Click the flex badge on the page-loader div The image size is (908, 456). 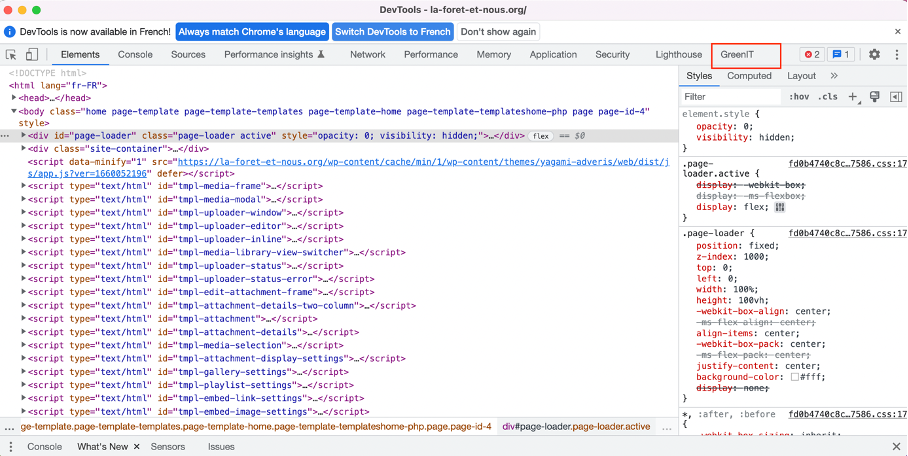point(541,136)
